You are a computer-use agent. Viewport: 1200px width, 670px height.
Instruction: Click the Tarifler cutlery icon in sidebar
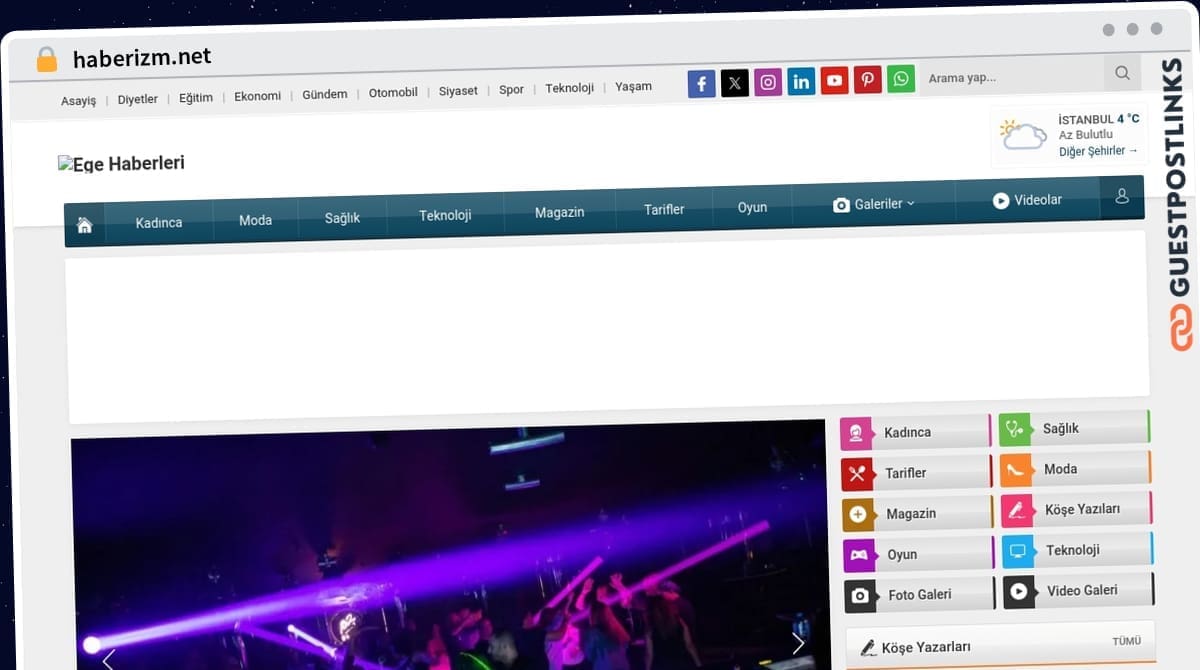[858, 474]
